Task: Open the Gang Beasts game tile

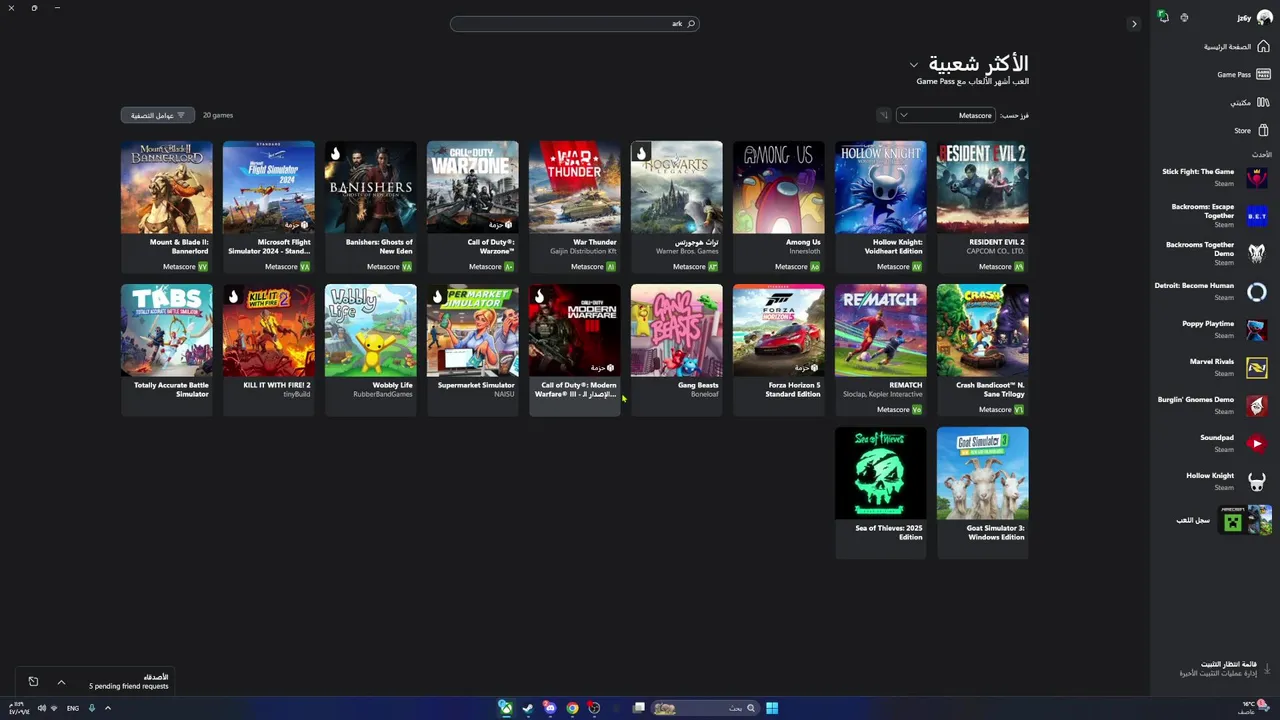Action: point(676,349)
